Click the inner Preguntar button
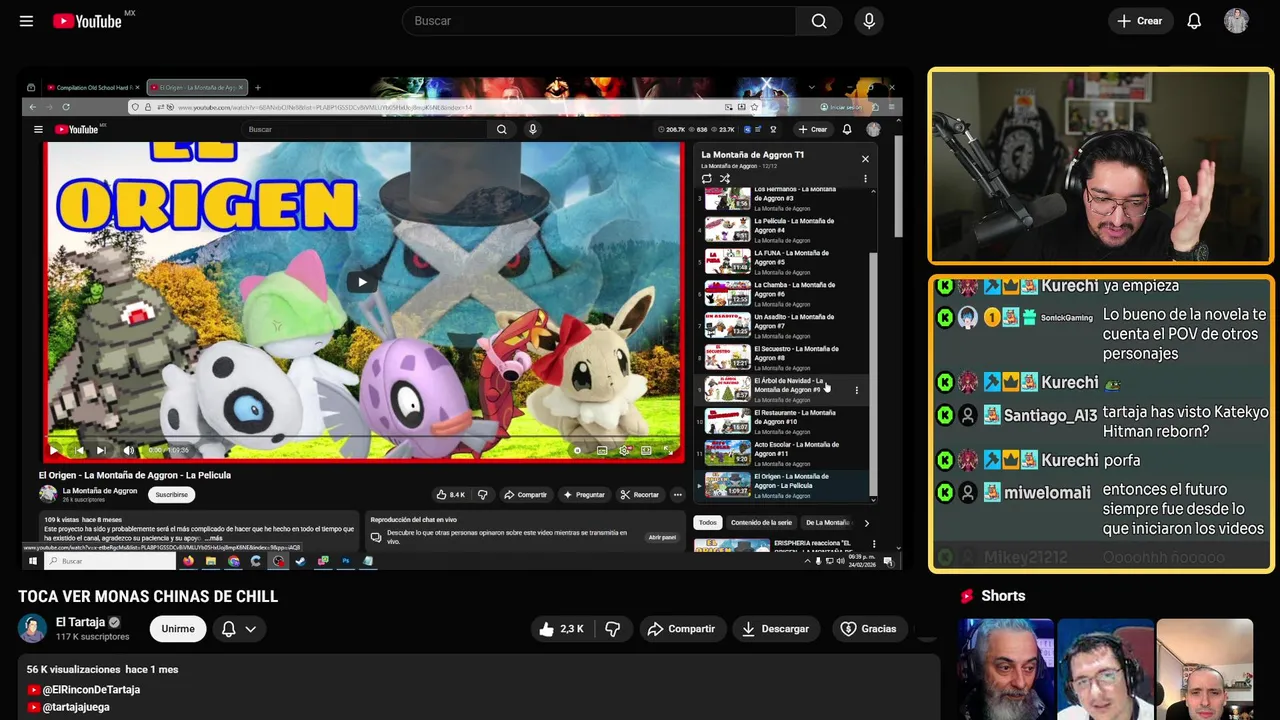 click(584, 495)
